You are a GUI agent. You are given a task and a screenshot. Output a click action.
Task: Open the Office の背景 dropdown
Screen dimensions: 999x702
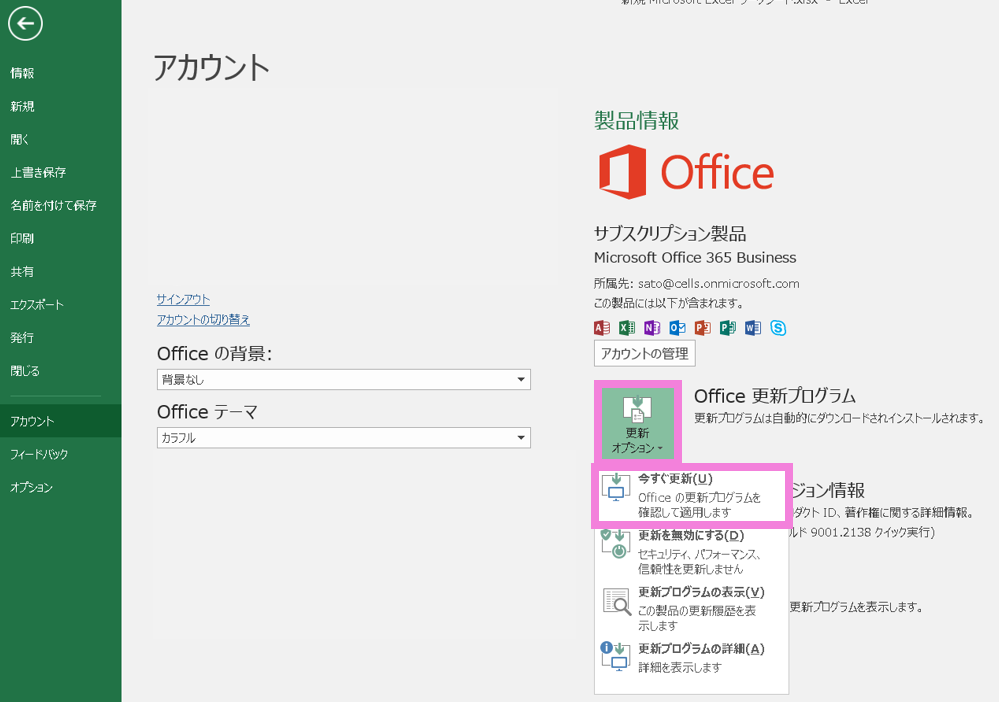coord(343,380)
